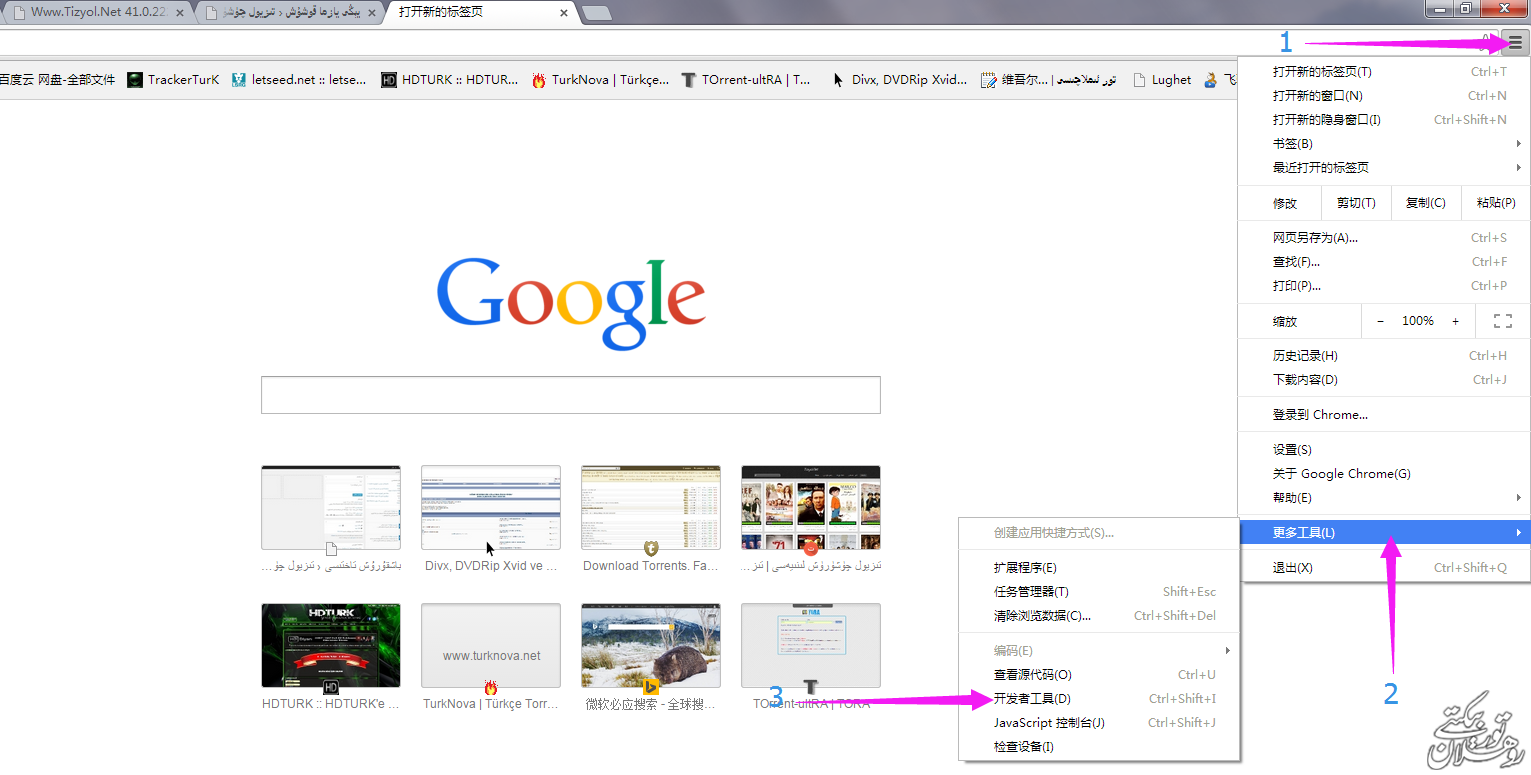
Task: Decrease zoom with minus button
Action: coord(1381,321)
